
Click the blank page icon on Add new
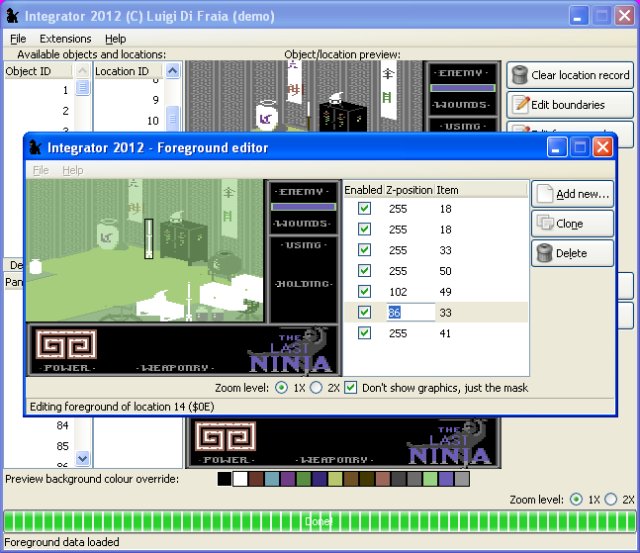544,194
